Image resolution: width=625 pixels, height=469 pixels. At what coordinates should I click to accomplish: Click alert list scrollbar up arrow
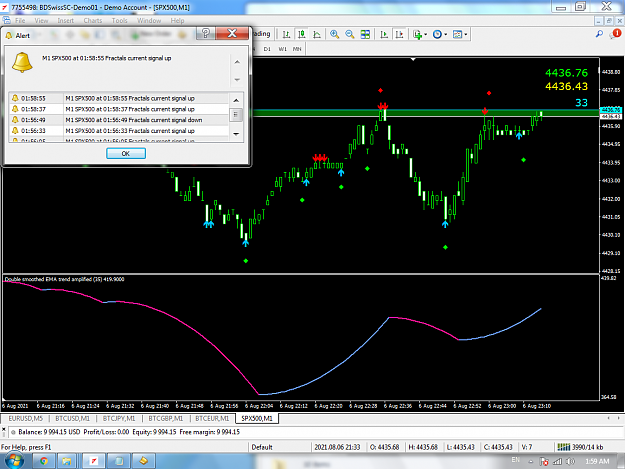coord(236,100)
